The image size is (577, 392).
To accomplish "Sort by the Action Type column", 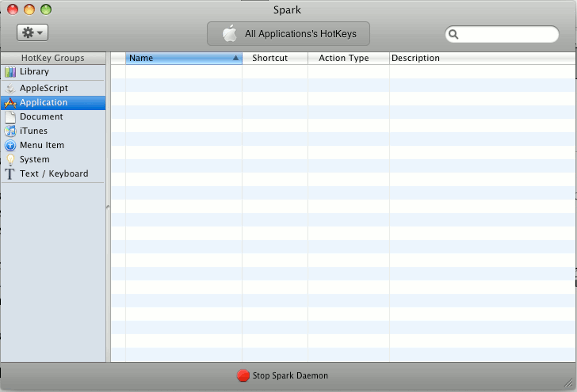I will (x=348, y=58).
